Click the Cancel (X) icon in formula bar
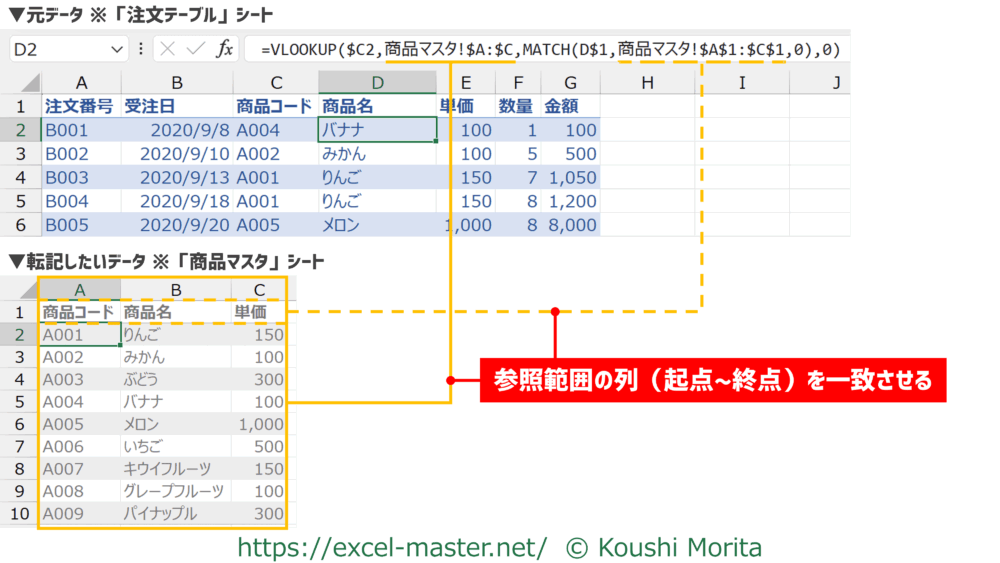1000x563 pixels. pyautogui.click(x=168, y=49)
